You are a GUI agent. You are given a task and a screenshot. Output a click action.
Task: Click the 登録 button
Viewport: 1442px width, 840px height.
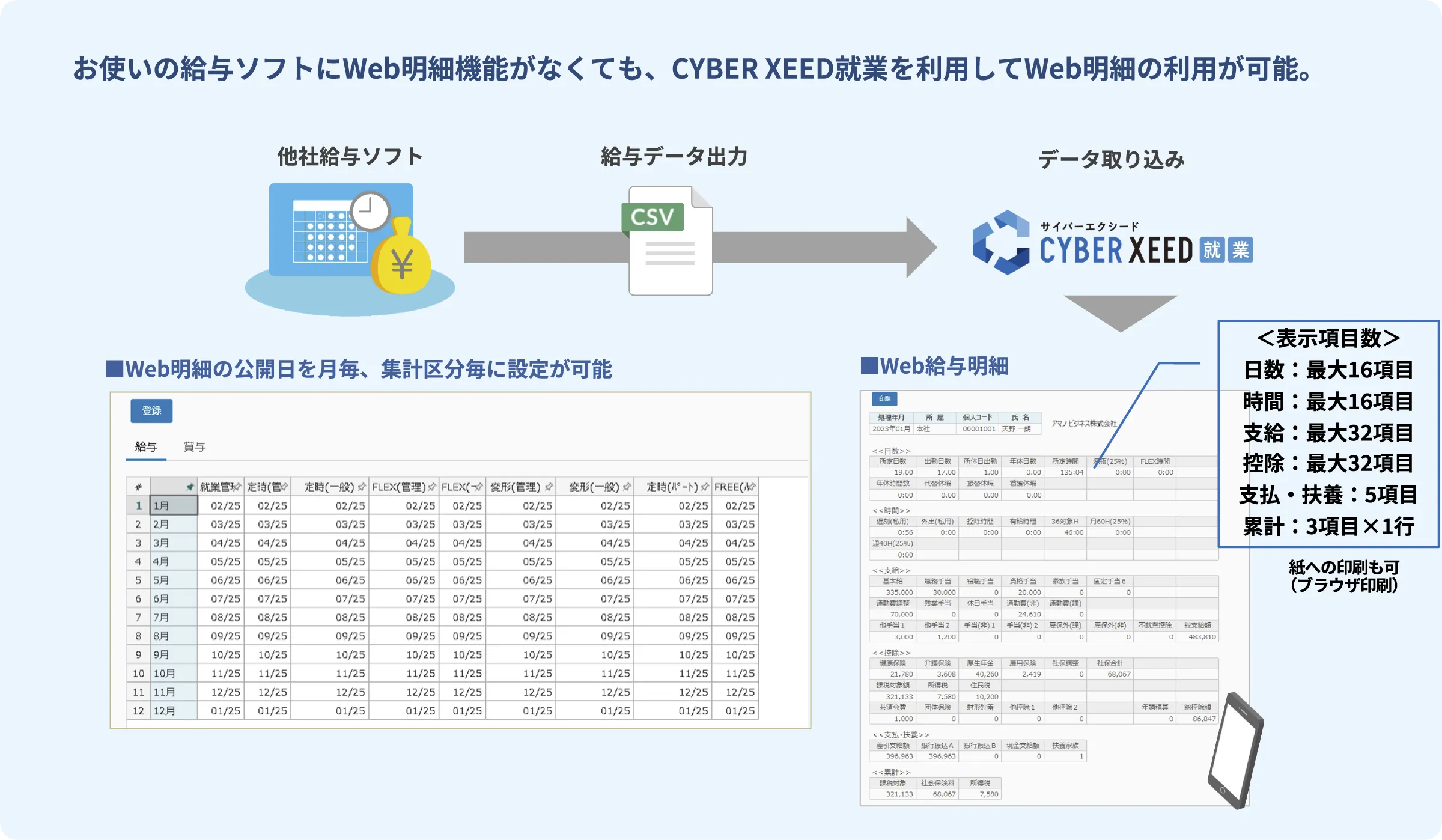click(x=151, y=410)
